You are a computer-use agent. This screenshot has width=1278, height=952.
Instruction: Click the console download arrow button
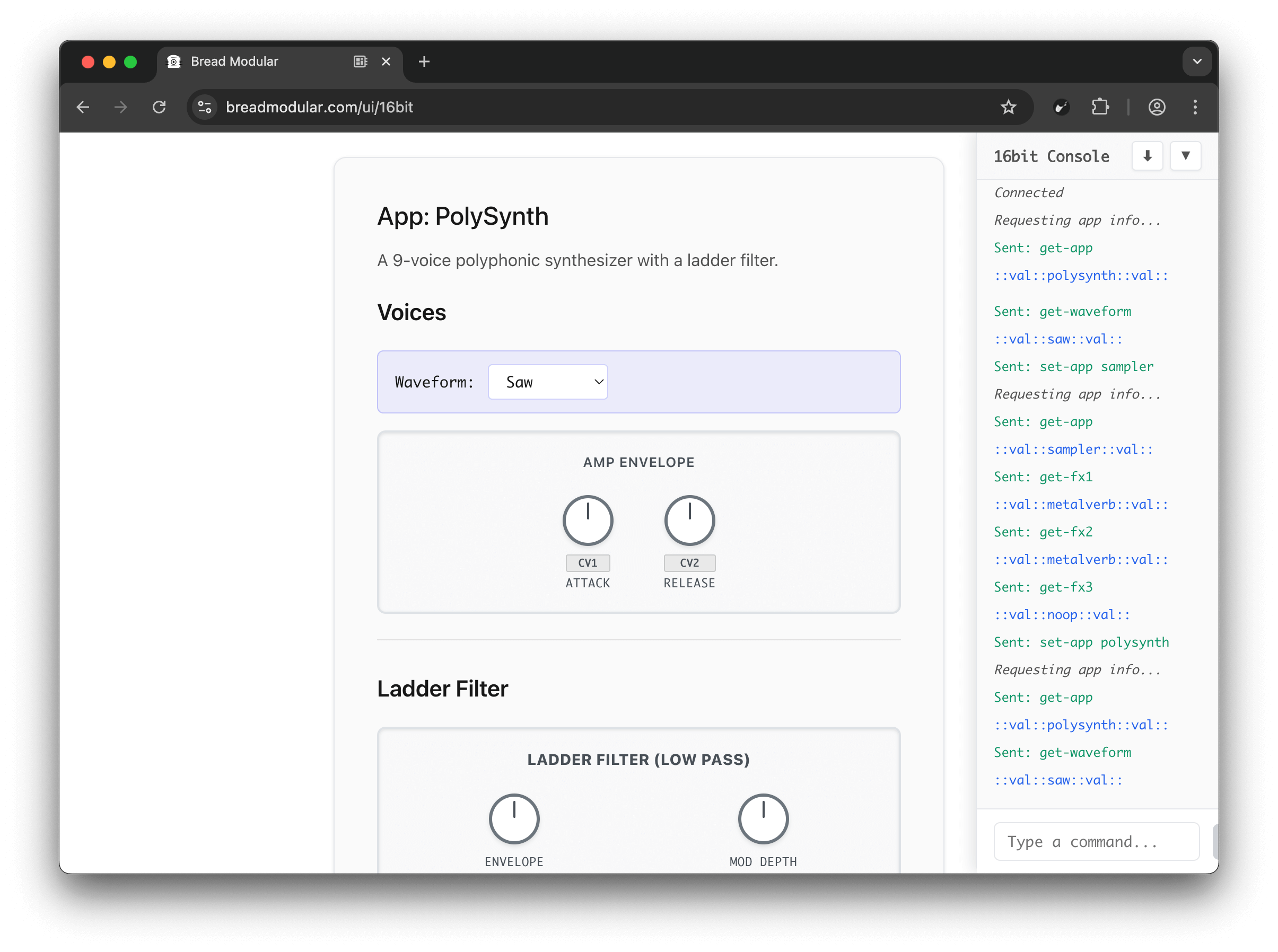[x=1146, y=156]
